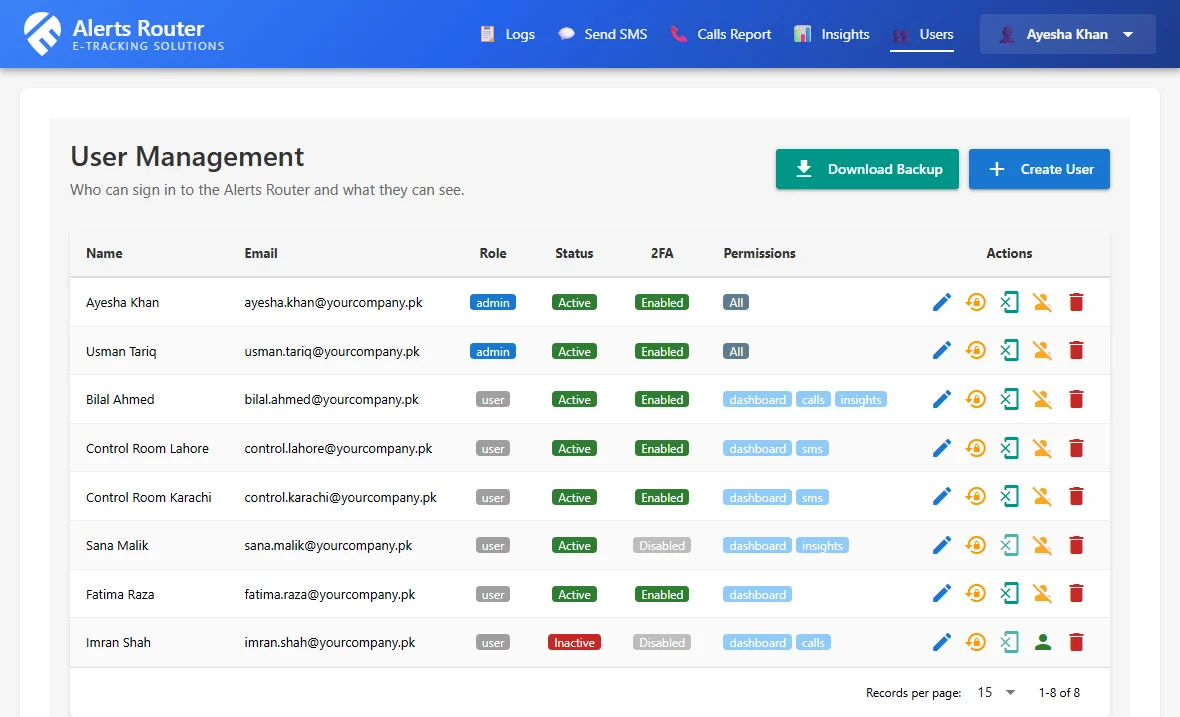Screen dimensions: 1180x717
Task: Open the Ayesha Khan account dropdown
Action: (x=1067, y=35)
